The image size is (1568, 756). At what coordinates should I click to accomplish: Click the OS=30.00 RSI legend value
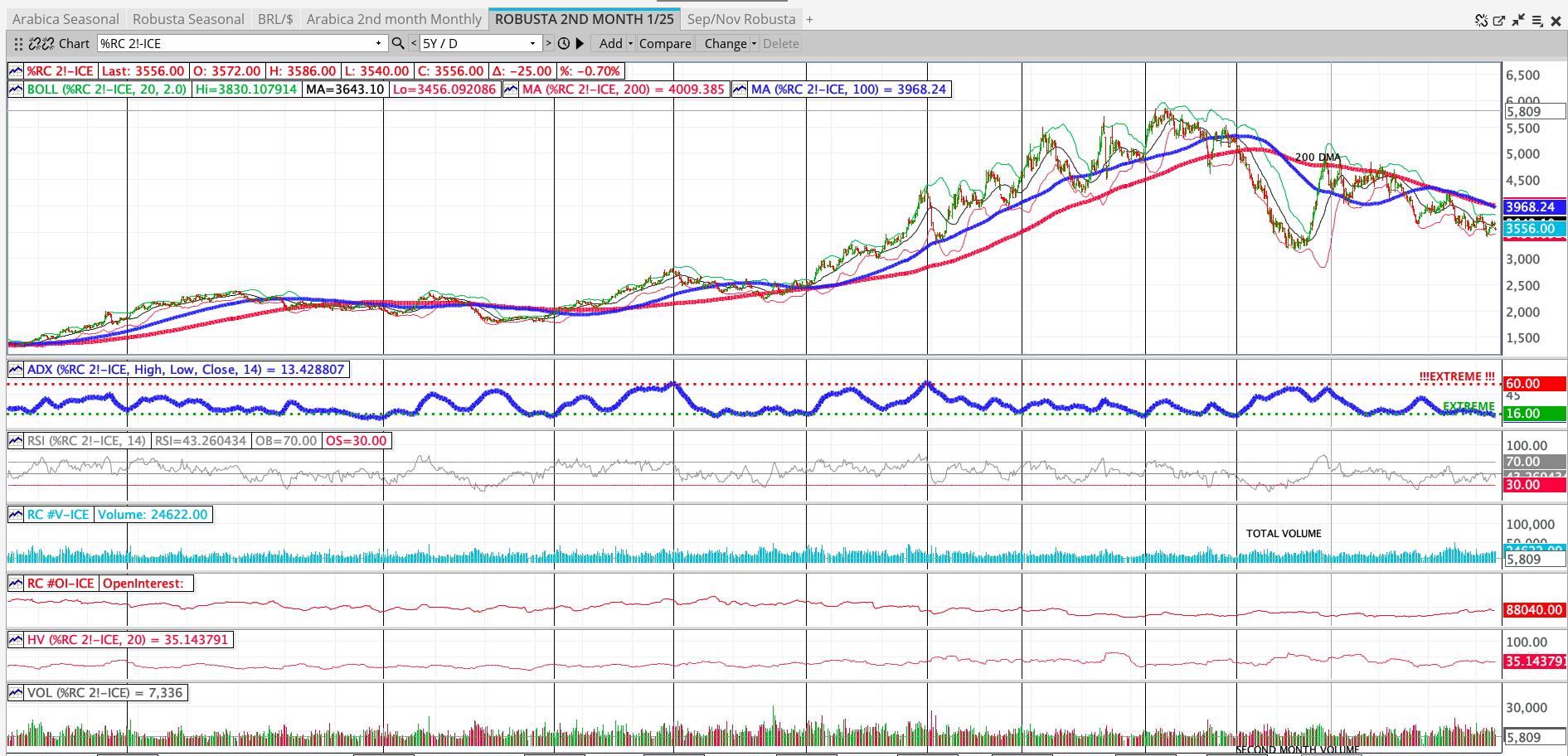point(357,441)
